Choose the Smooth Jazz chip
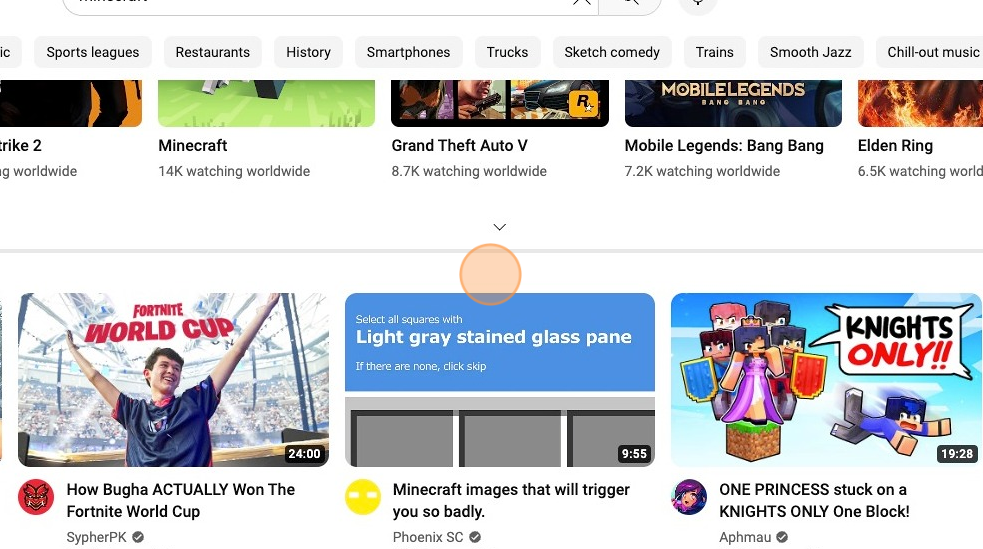 point(811,52)
